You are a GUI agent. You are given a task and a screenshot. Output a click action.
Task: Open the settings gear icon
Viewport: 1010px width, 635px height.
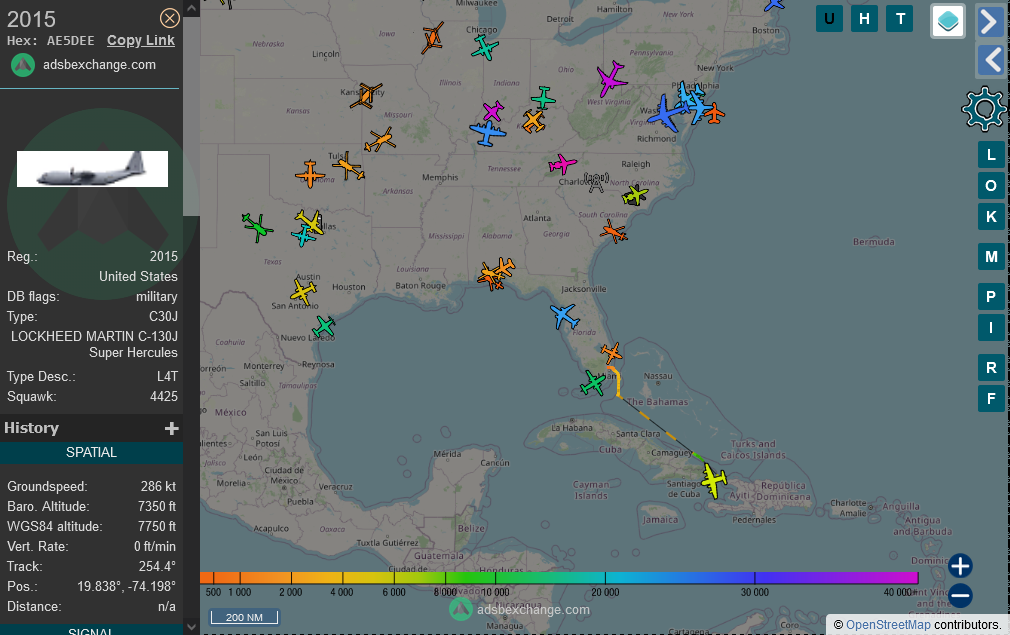(x=984, y=109)
